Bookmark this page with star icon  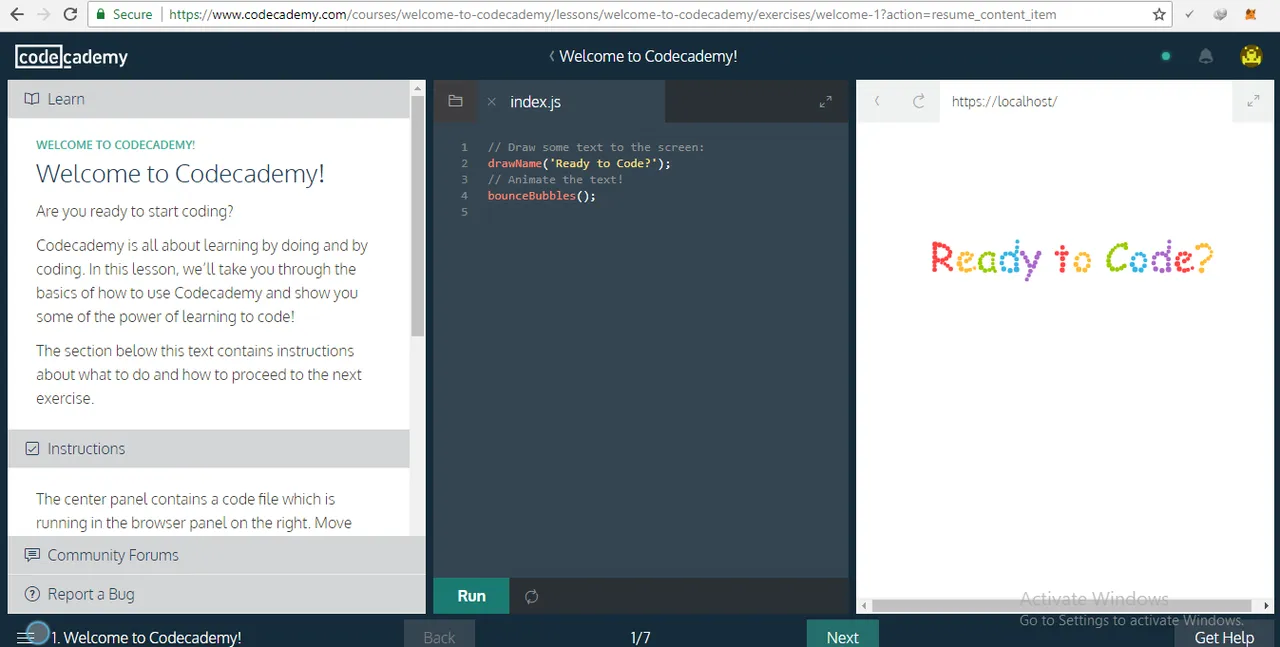coord(1159,15)
